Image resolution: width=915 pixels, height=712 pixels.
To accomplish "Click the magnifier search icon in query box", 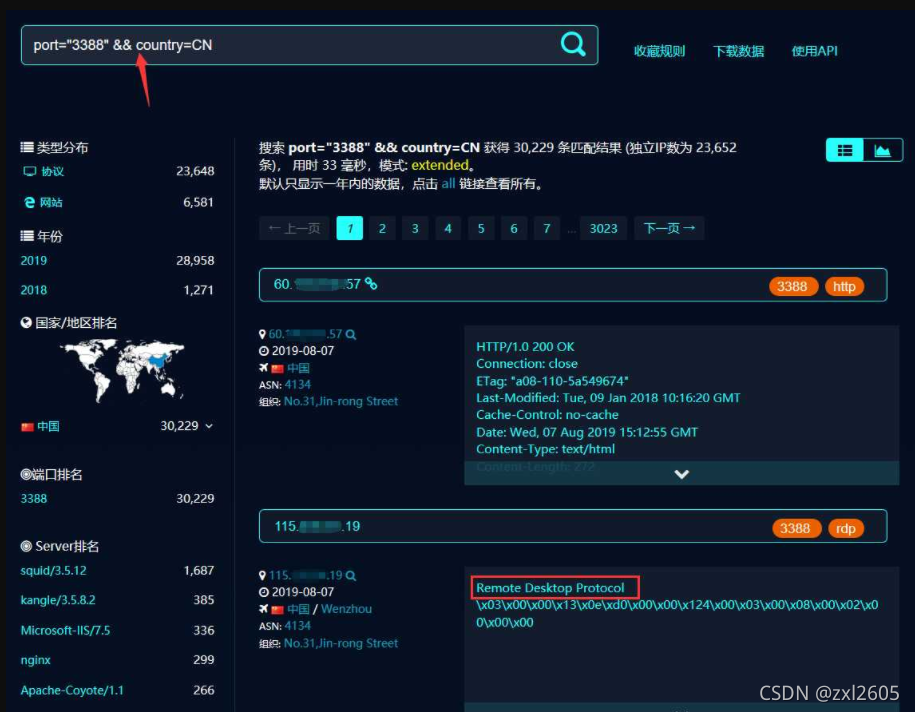I will (x=572, y=44).
